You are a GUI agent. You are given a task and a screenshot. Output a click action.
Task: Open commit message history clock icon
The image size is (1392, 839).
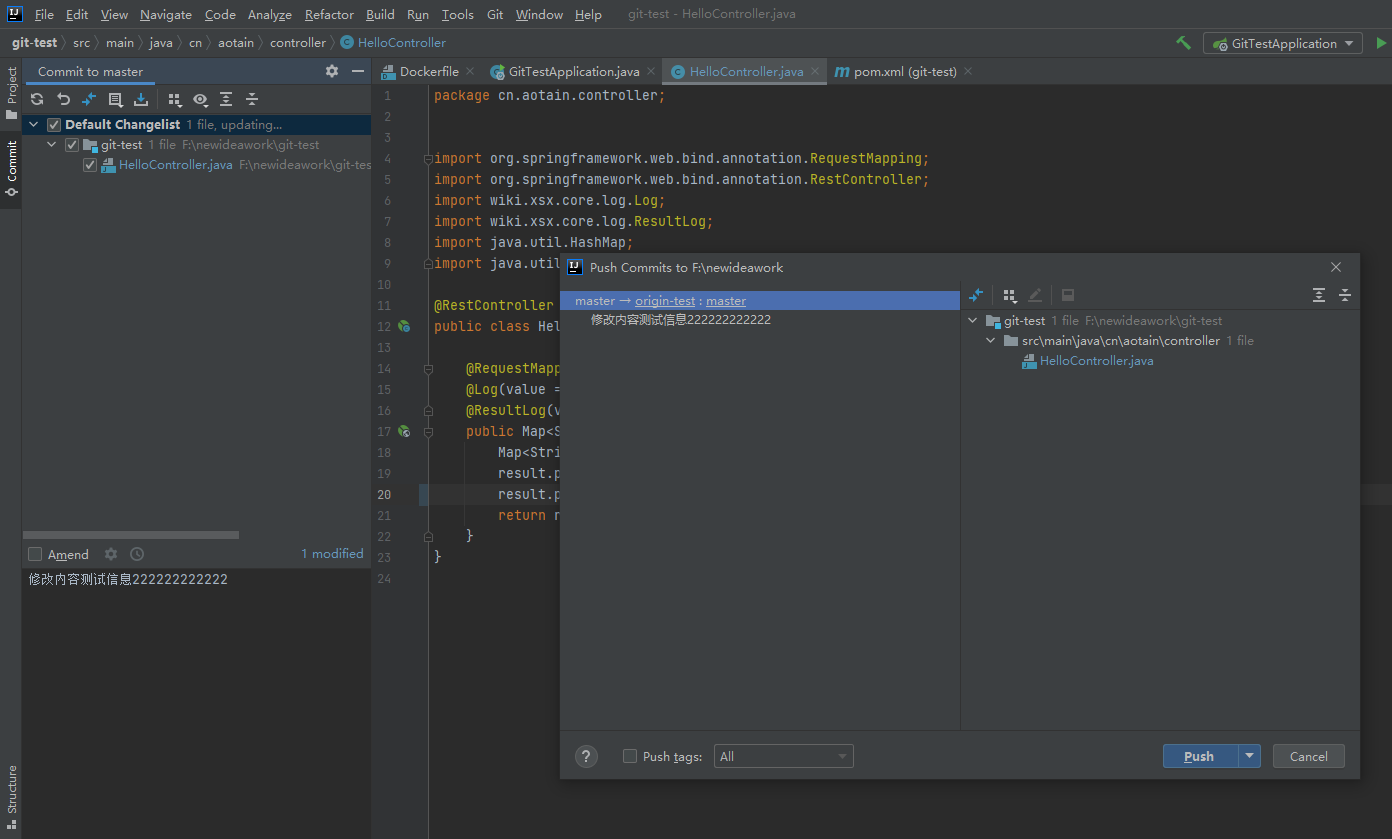(x=137, y=554)
